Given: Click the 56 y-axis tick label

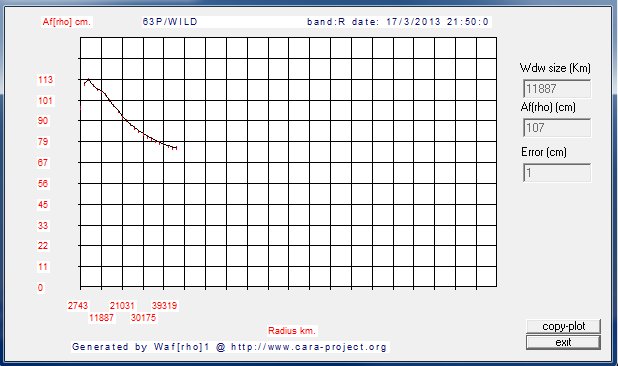Looking at the screenshot, I should click(43, 183).
